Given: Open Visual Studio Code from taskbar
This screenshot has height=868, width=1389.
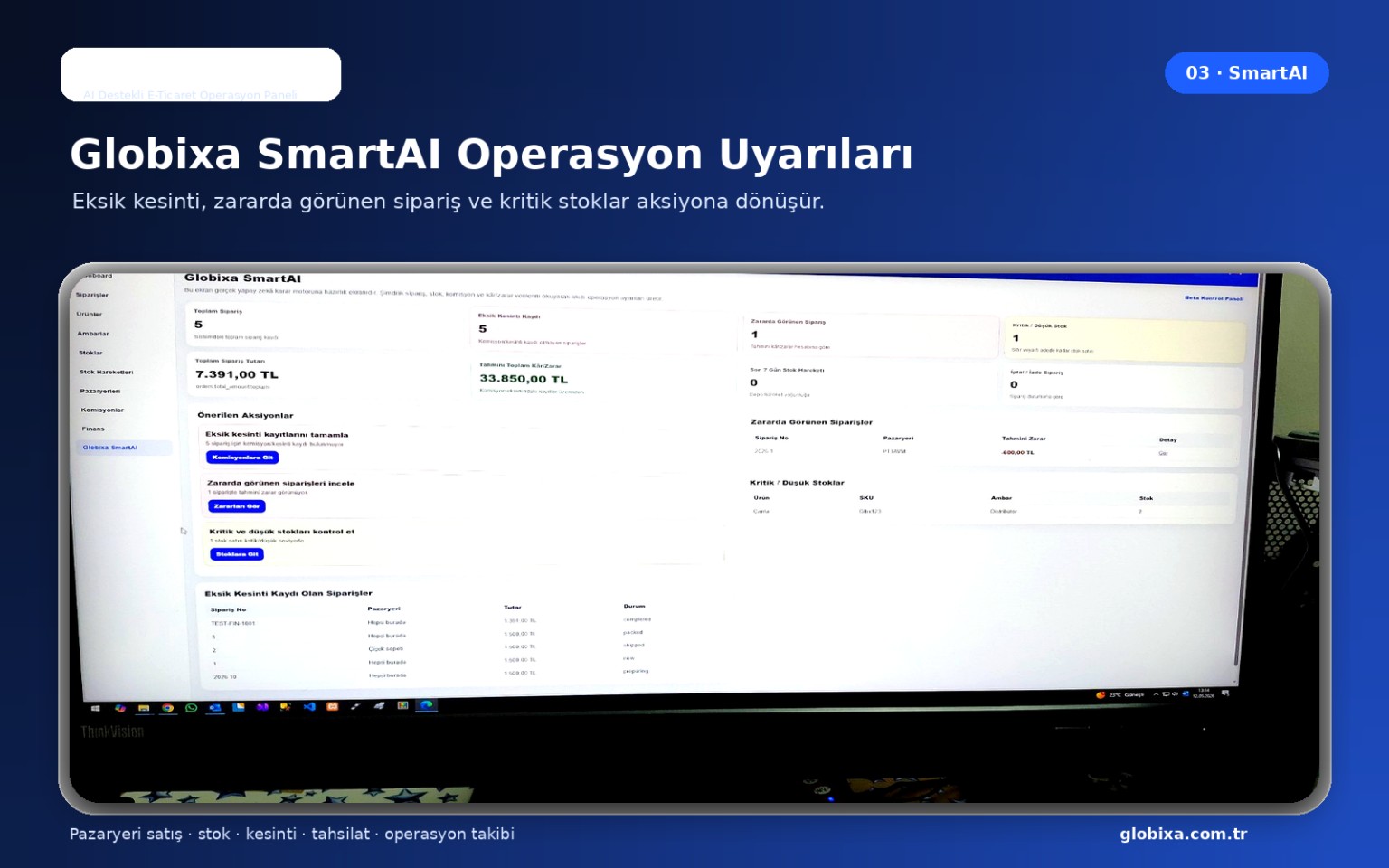Looking at the screenshot, I should pyautogui.click(x=309, y=706).
